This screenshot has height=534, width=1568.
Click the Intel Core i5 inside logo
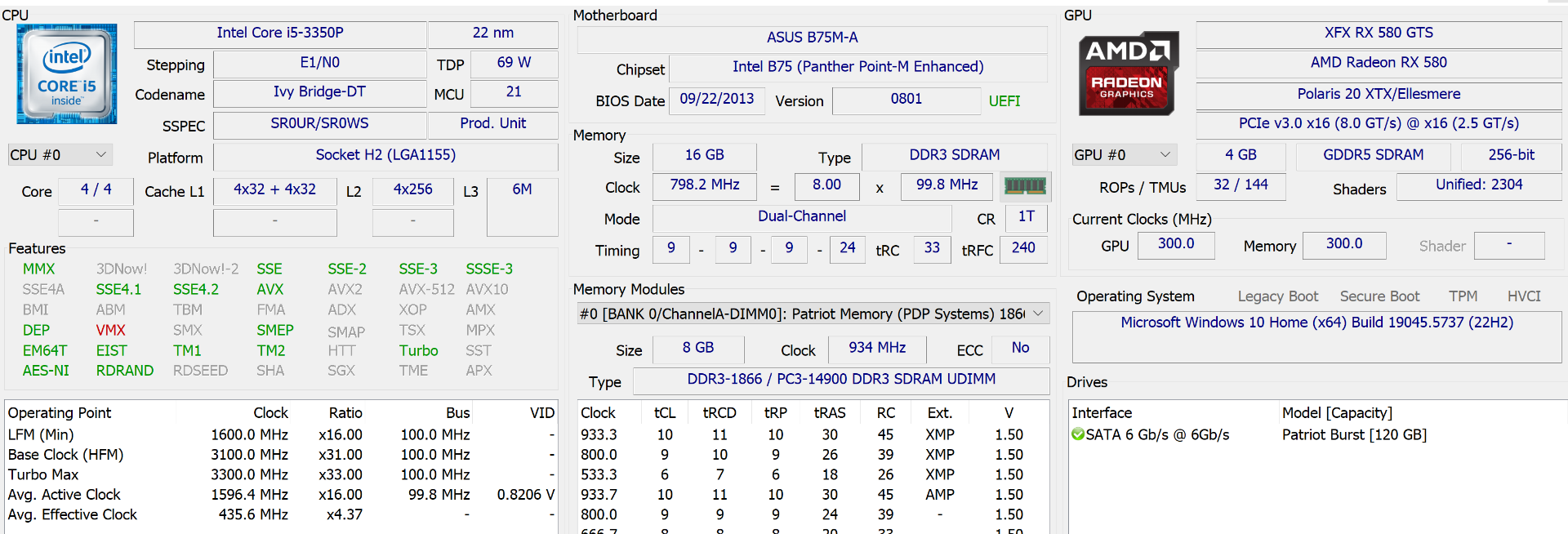coord(67,74)
